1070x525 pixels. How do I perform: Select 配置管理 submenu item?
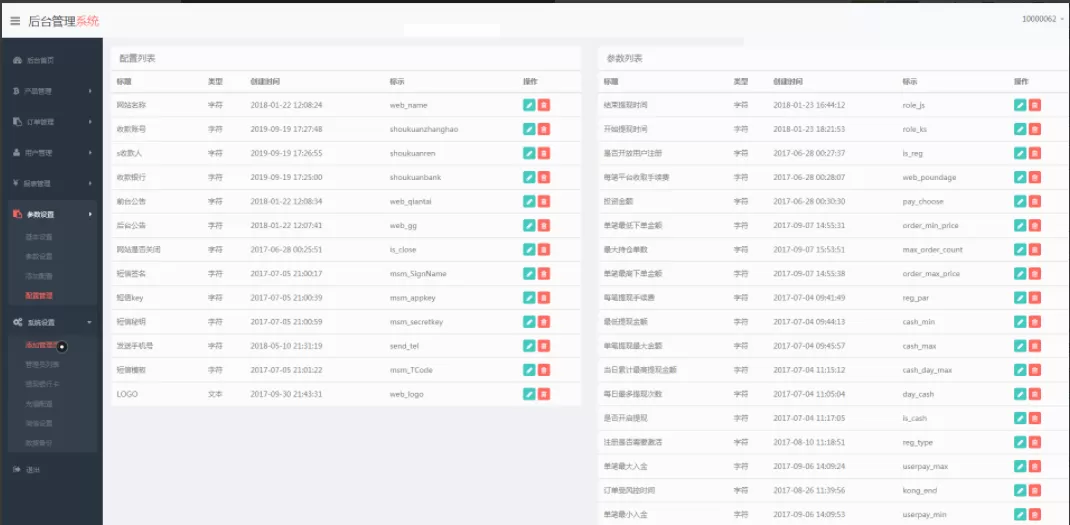pos(40,296)
